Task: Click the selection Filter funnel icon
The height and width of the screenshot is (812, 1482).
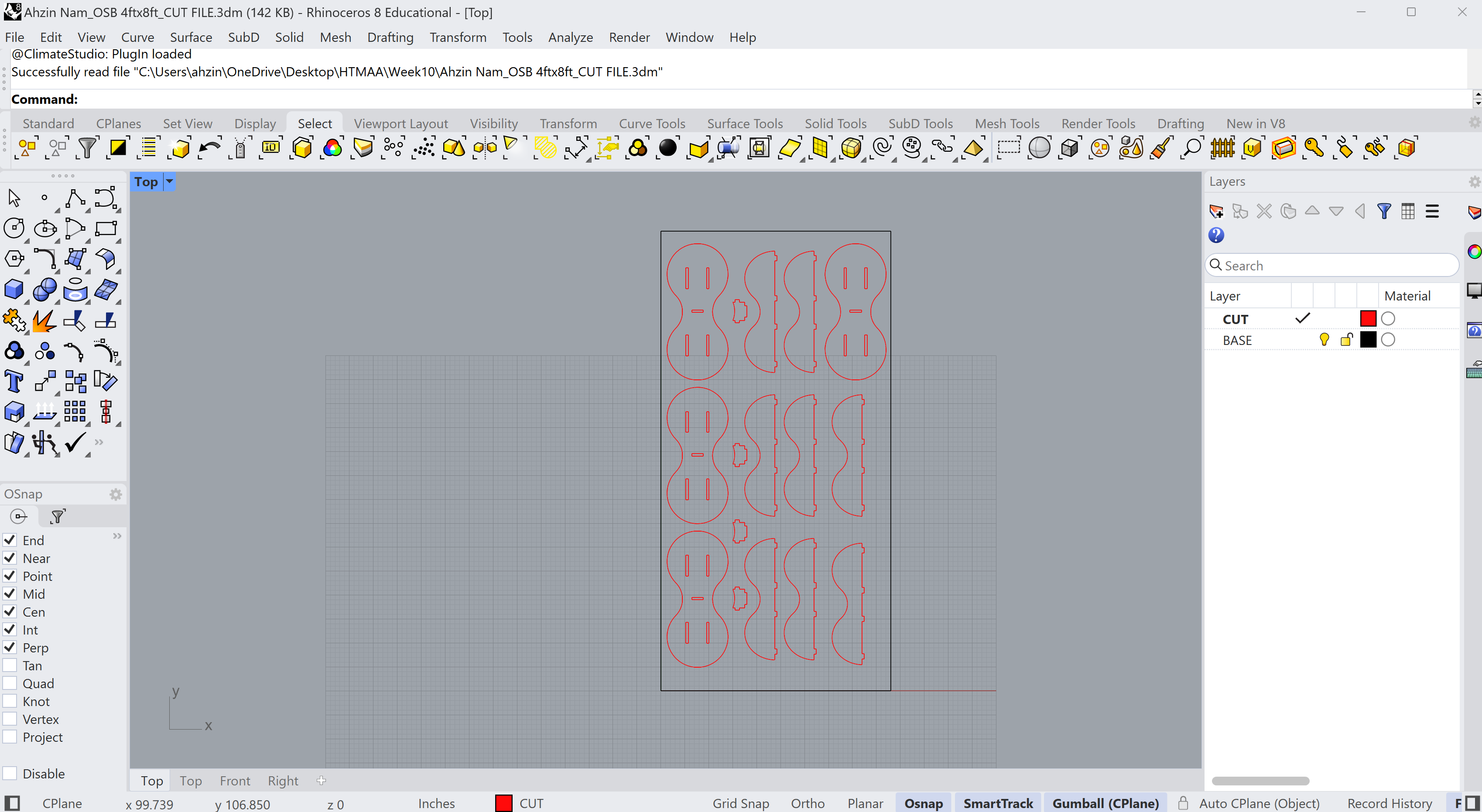Action: click(87, 148)
